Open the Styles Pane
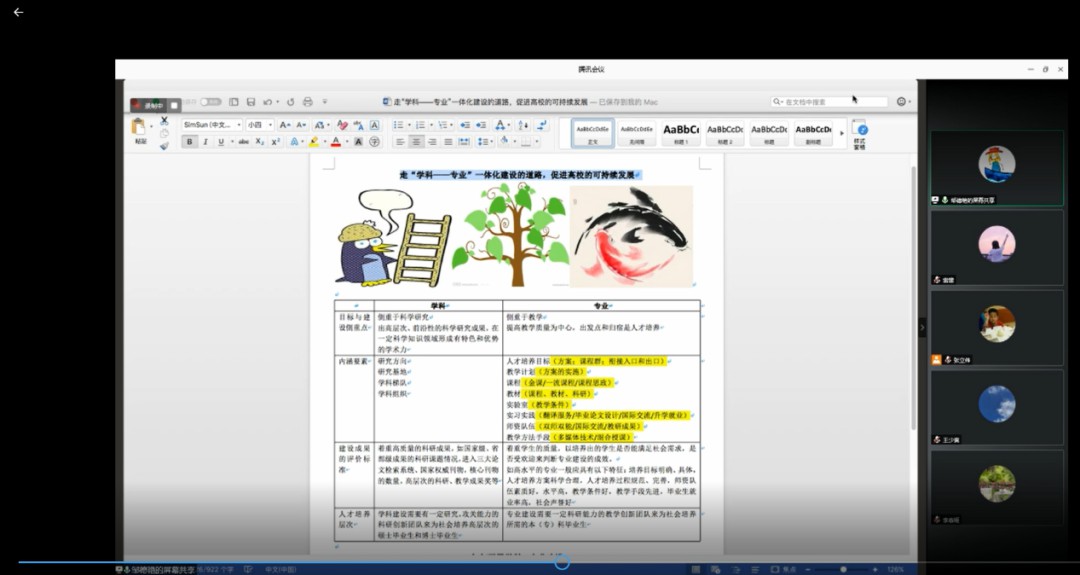 [859, 132]
